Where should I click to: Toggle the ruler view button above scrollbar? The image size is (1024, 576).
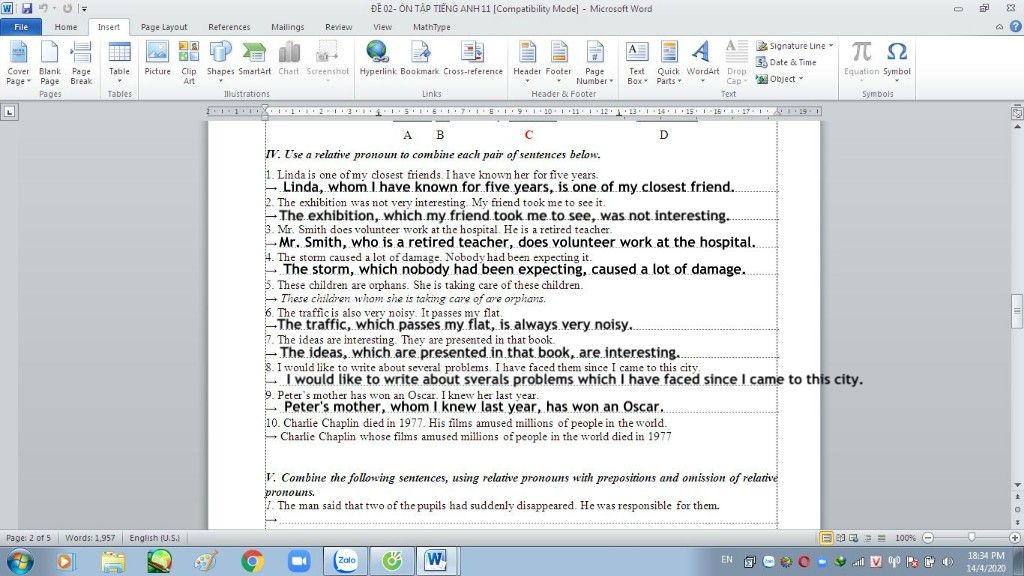point(1017,112)
